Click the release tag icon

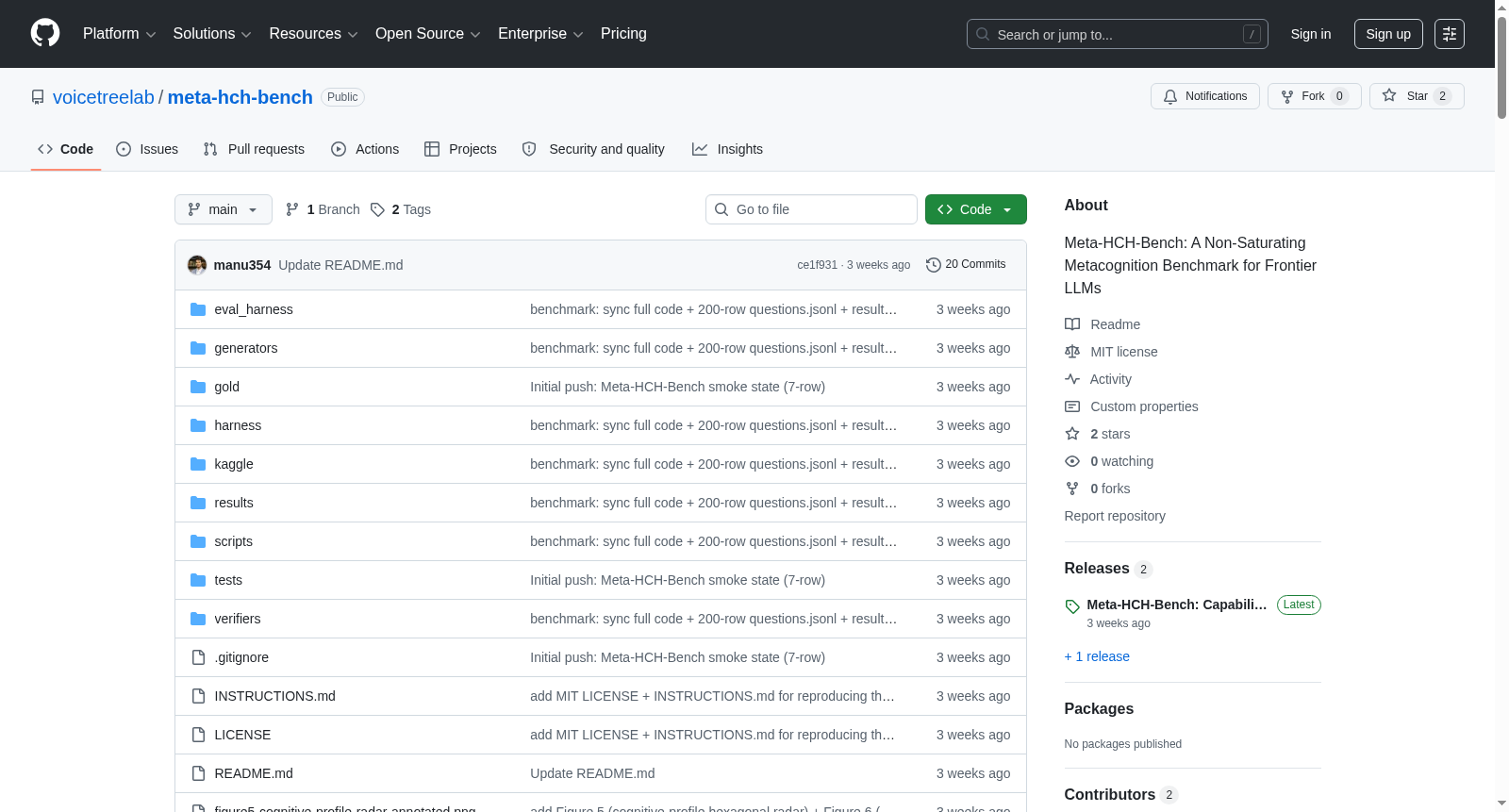pyautogui.click(x=1072, y=606)
